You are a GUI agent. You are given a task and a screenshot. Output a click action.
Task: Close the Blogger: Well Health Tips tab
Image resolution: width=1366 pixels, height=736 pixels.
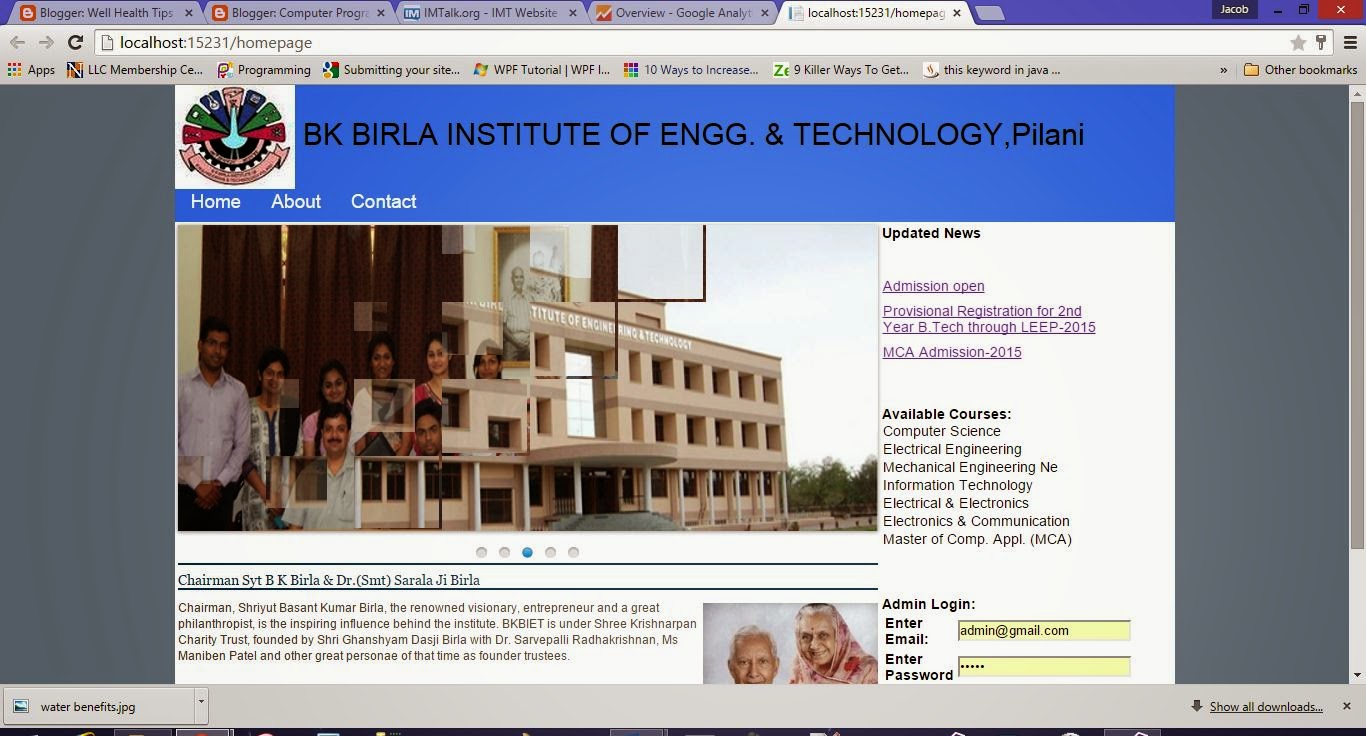(188, 13)
